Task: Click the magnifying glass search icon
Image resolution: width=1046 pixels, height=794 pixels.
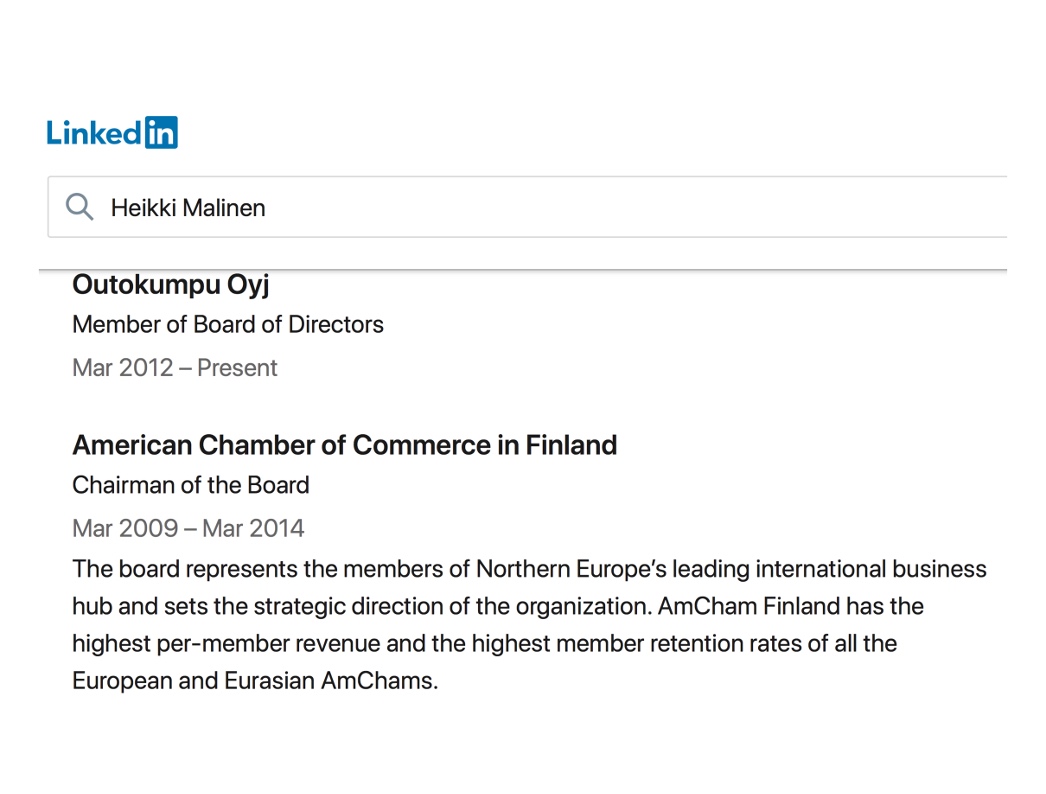Action: (79, 207)
